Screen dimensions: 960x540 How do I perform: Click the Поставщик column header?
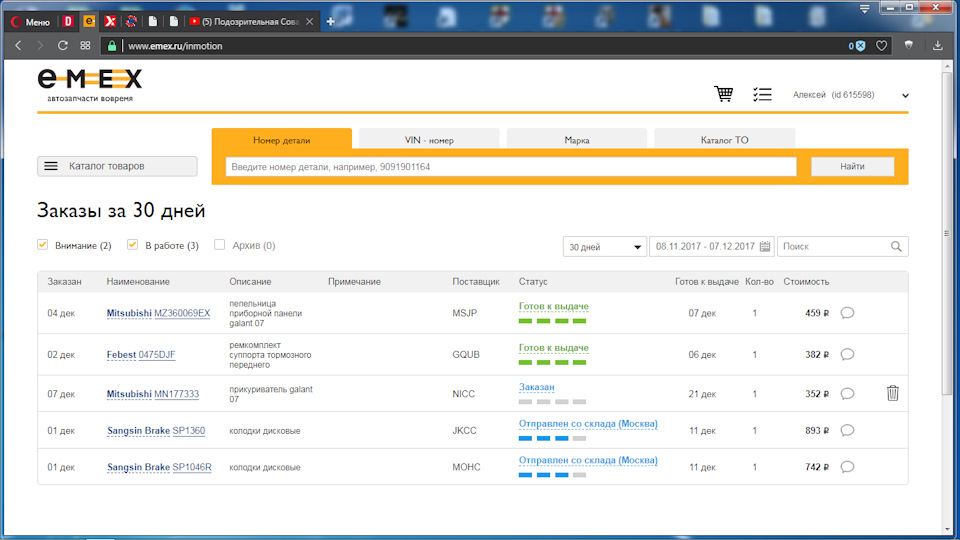click(x=476, y=282)
